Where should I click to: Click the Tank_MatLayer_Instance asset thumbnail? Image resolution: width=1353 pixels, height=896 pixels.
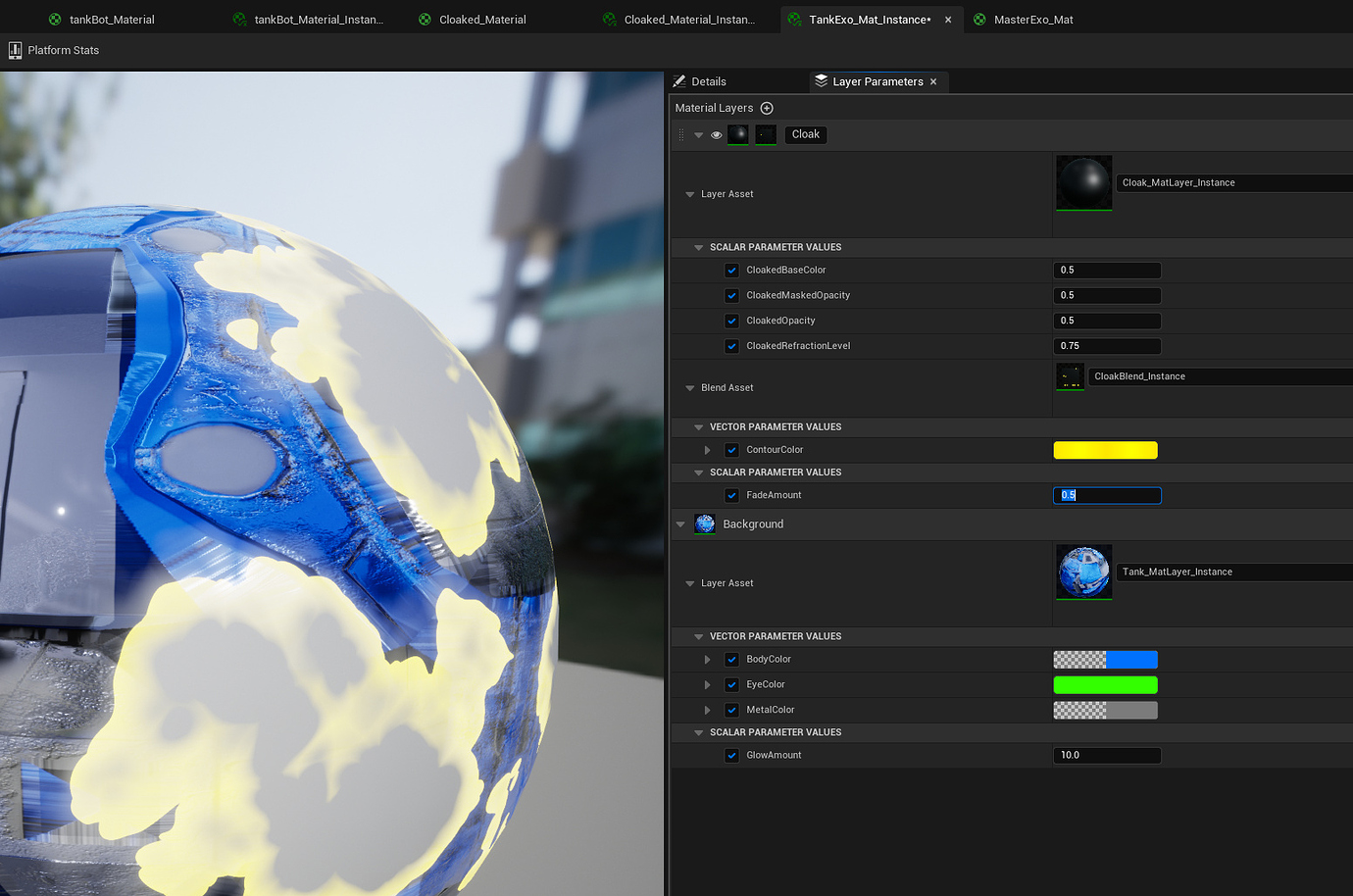[x=1083, y=572]
